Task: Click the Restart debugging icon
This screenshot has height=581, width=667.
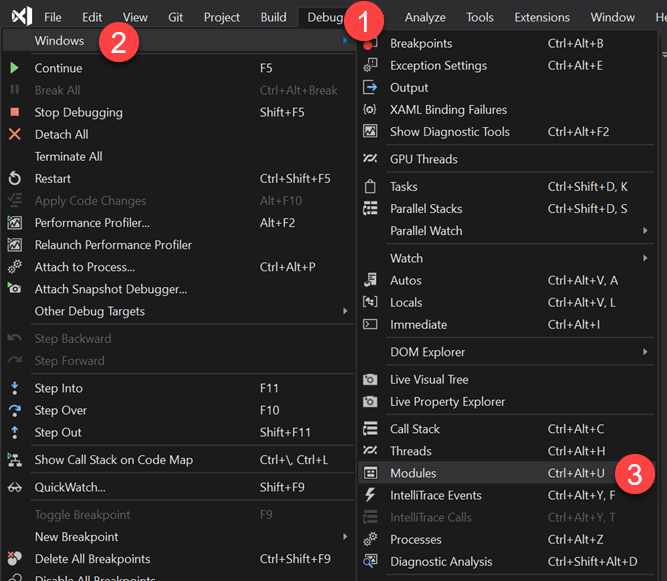Action: (15, 178)
